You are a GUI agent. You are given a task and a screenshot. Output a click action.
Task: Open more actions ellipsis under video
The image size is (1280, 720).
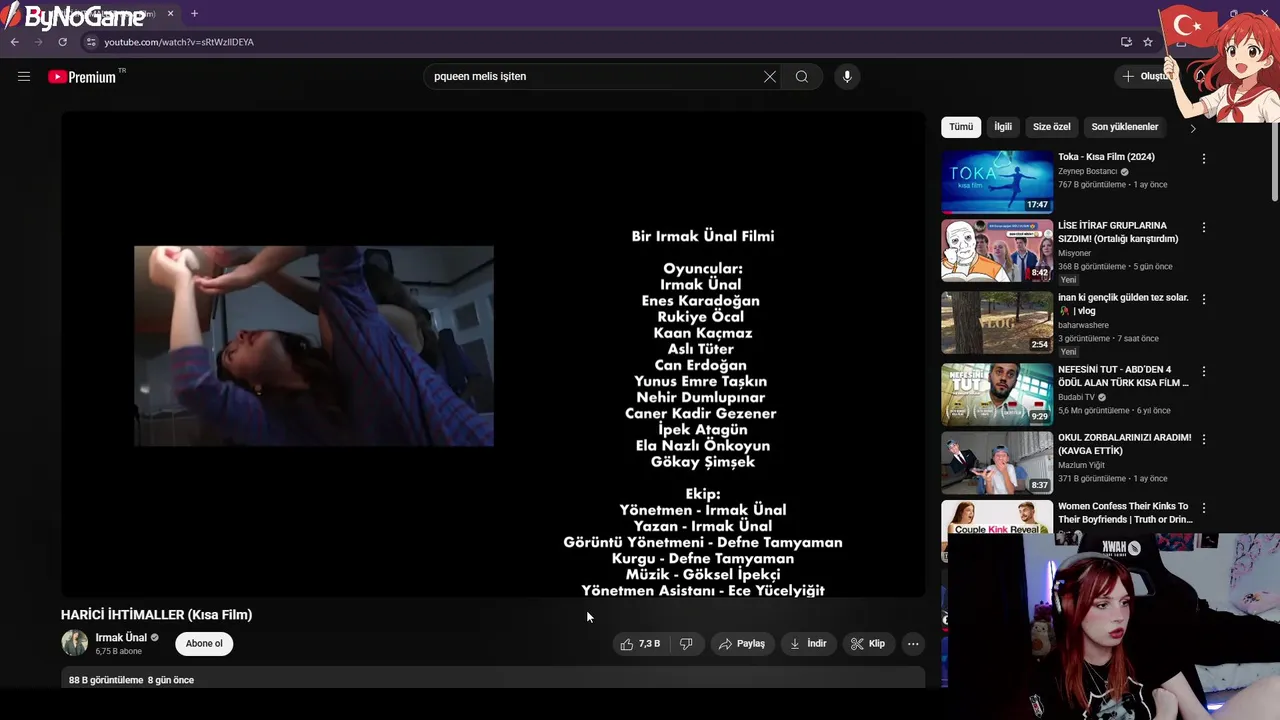point(913,644)
